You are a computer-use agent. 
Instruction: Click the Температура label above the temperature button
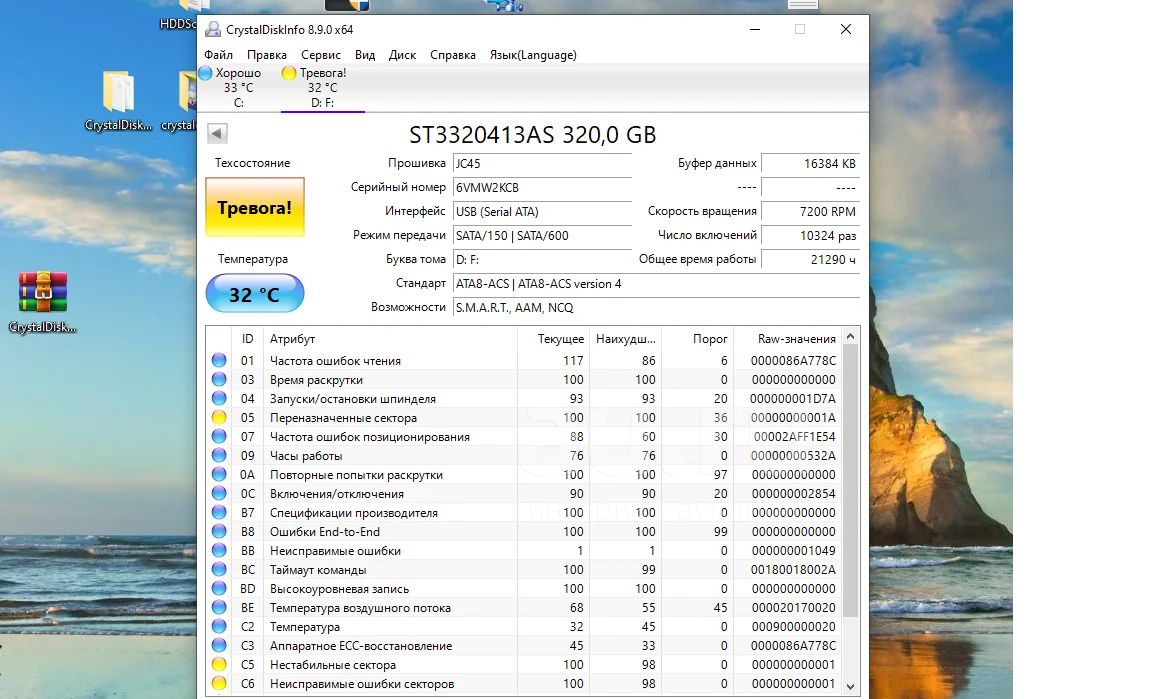(253, 259)
